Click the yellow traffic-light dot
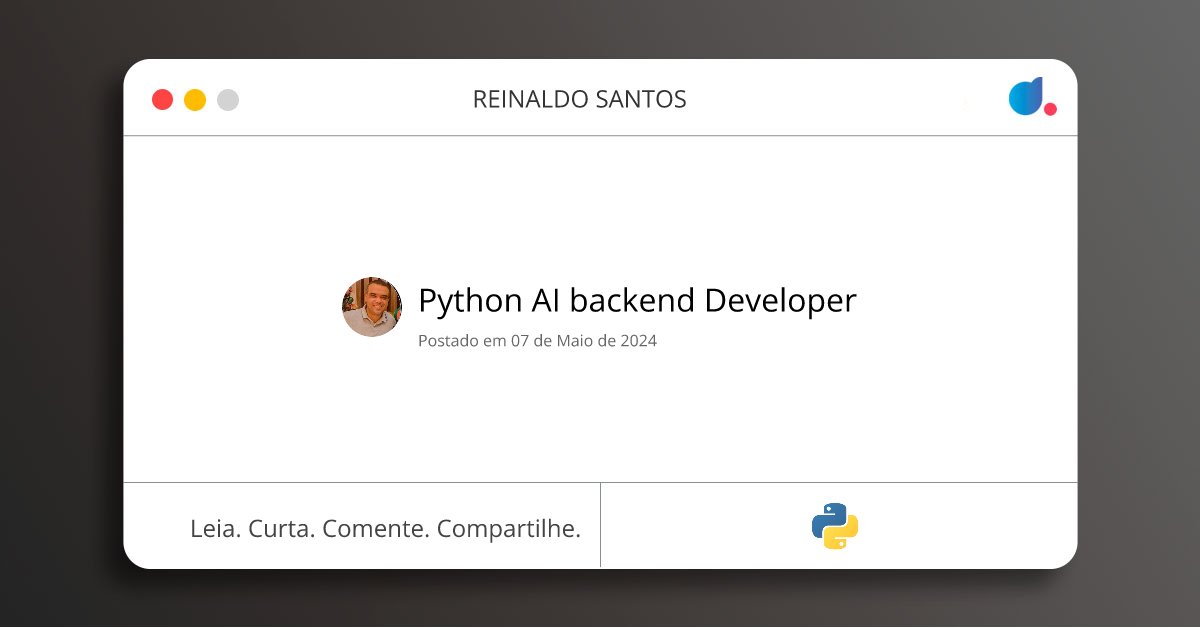Screen dimensions: 1200x628 pyautogui.click(x=195, y=100)
